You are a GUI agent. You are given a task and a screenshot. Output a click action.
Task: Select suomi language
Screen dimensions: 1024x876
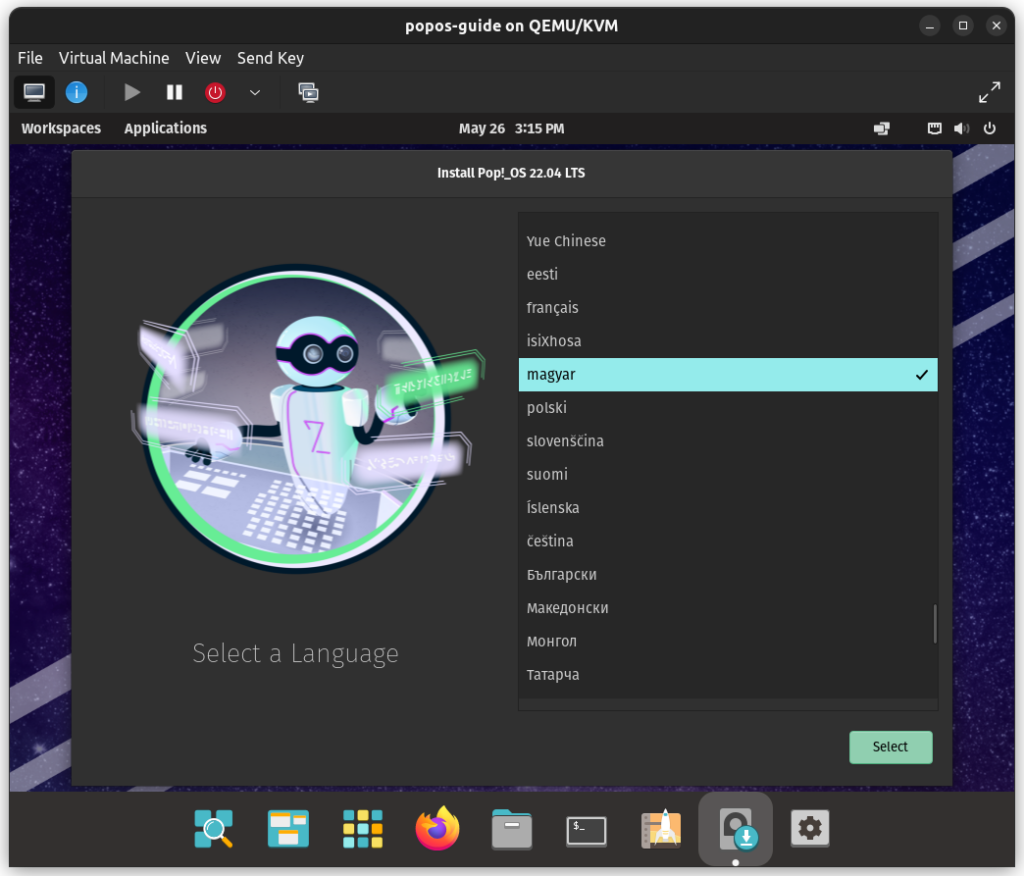[728, 474]
